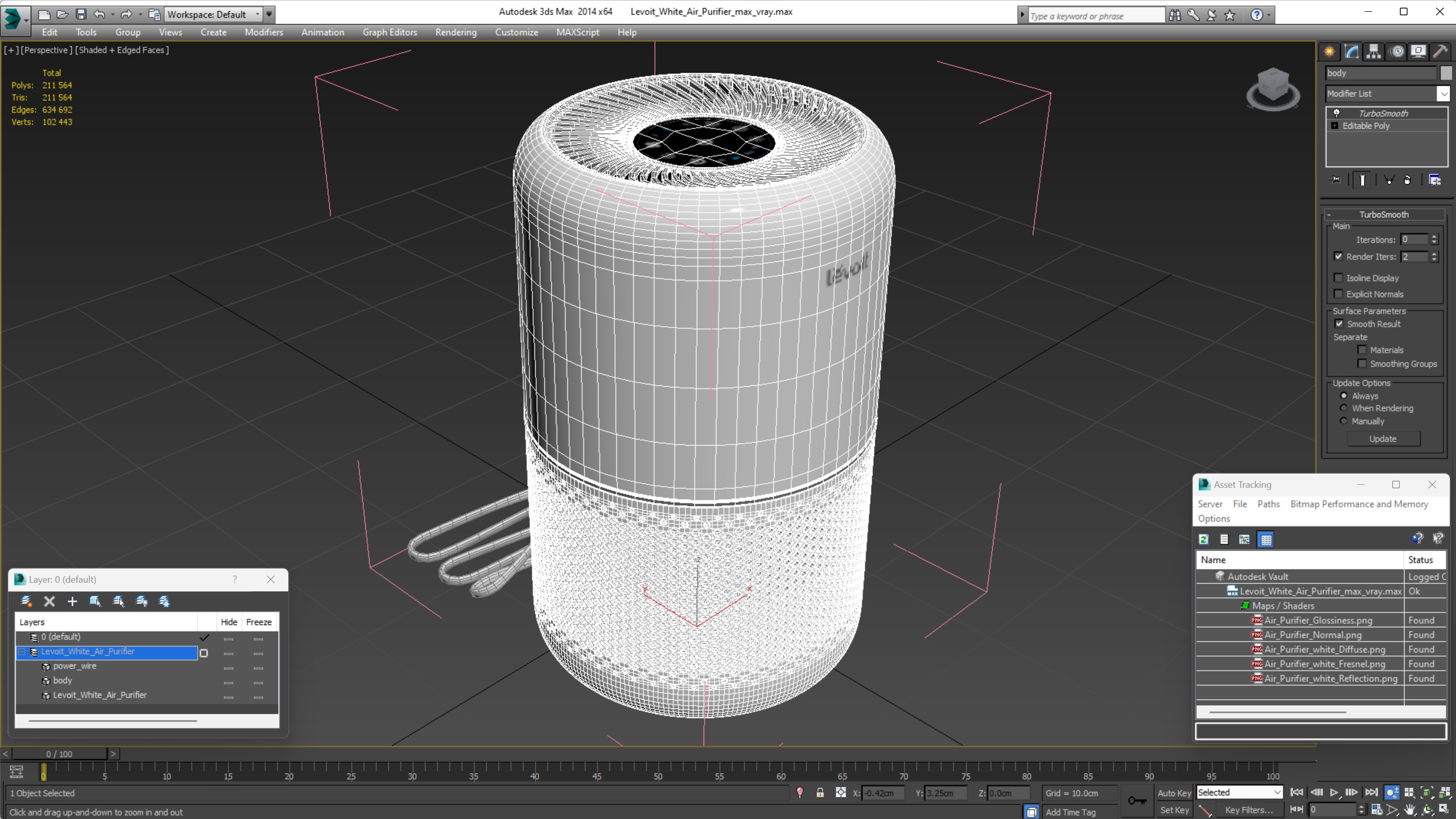The width and height of the screenshot is (1456, 819).
Task: Select the Always update radio button
Action: (1344, 395)
